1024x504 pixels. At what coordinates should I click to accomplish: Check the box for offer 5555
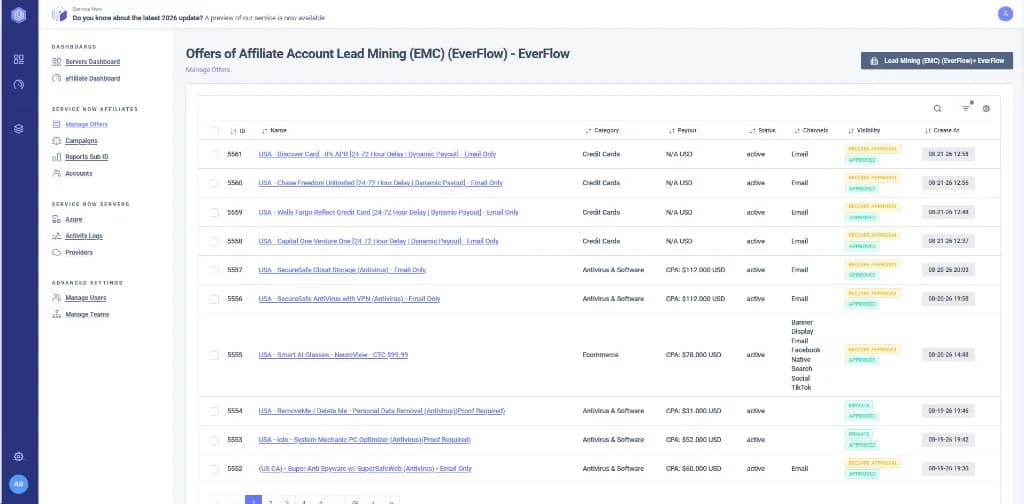click(214, 355)
